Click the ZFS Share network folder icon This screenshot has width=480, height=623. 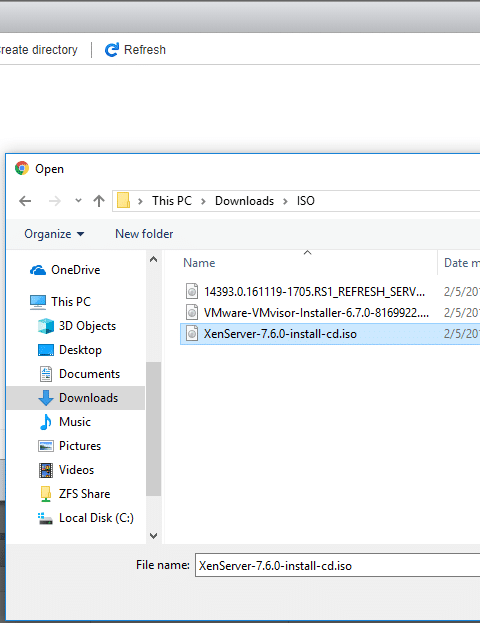[x=46, y=494]
